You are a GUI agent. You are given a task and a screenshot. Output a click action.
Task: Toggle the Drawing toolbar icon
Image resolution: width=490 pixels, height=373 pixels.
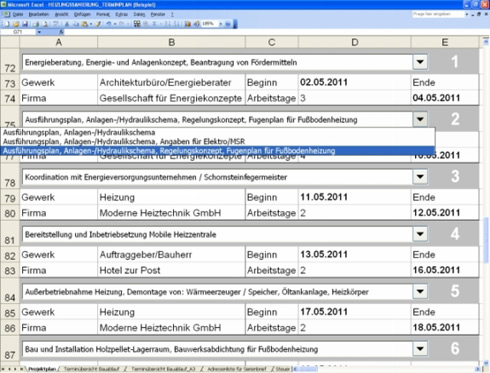click(x=197, y=24)
